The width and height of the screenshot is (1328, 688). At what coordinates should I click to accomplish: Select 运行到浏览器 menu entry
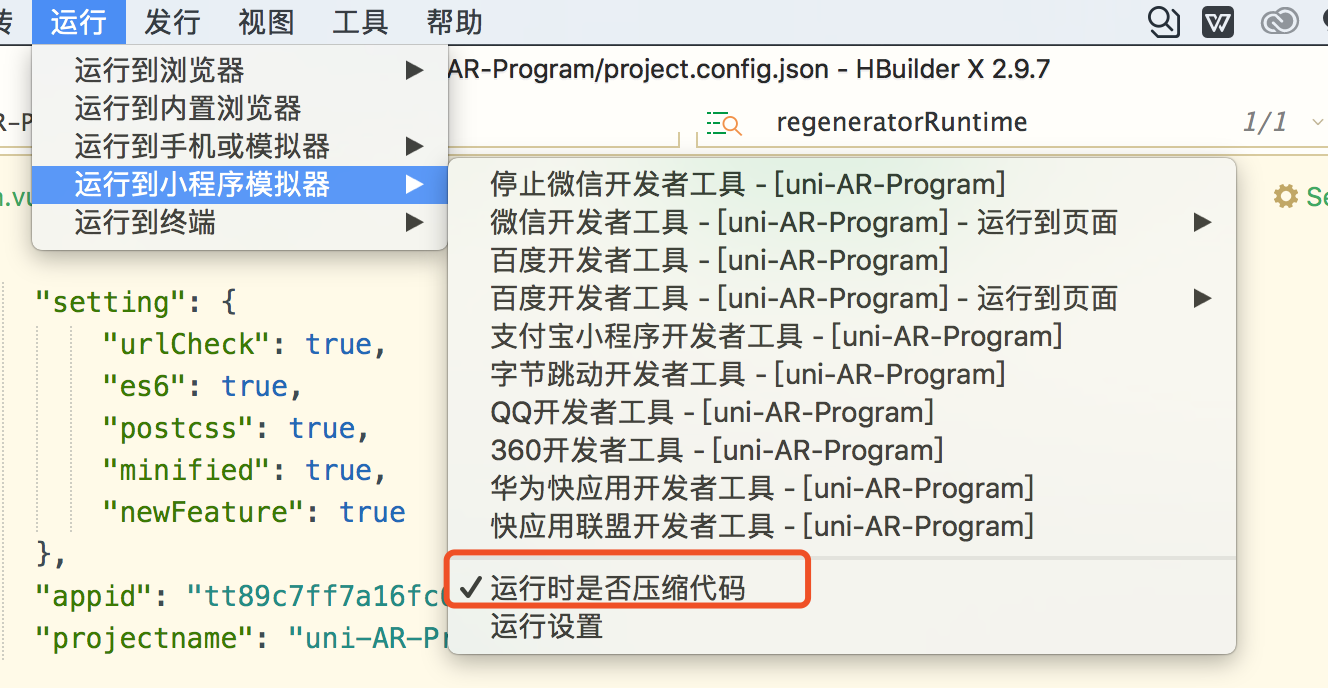pos(240,70)
